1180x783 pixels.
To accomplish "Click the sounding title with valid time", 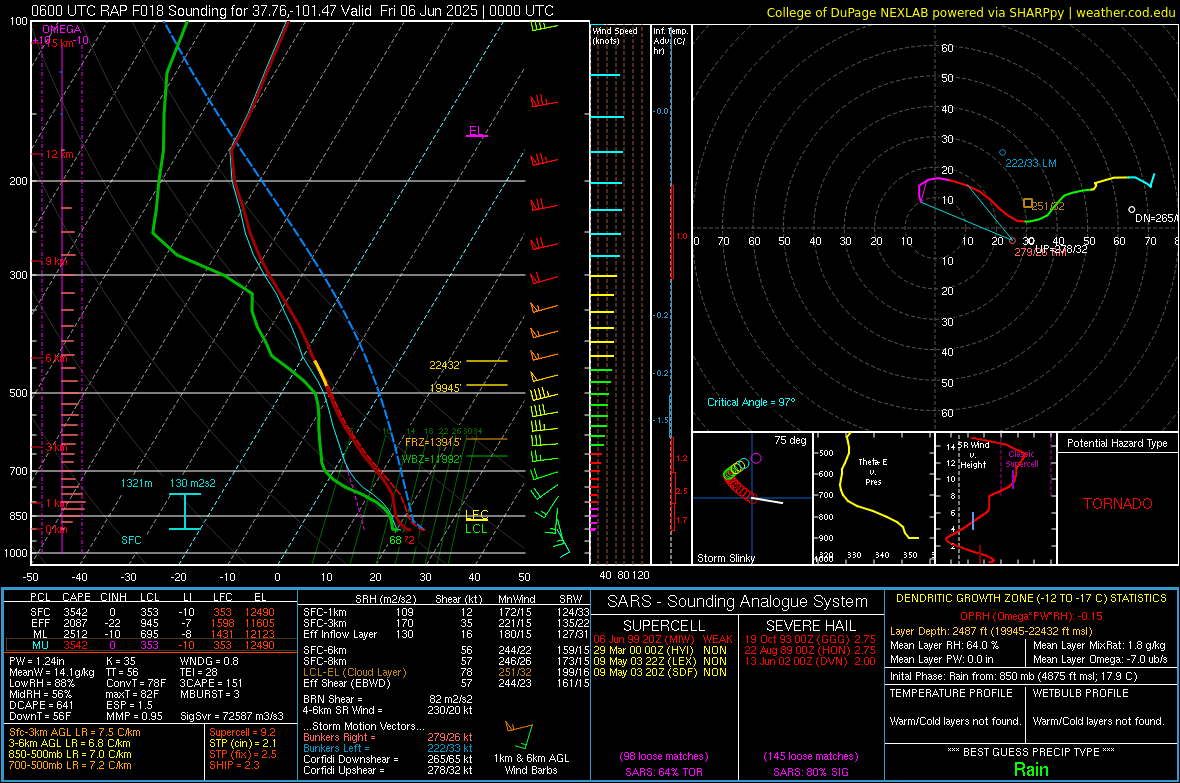I will point(292,11).
